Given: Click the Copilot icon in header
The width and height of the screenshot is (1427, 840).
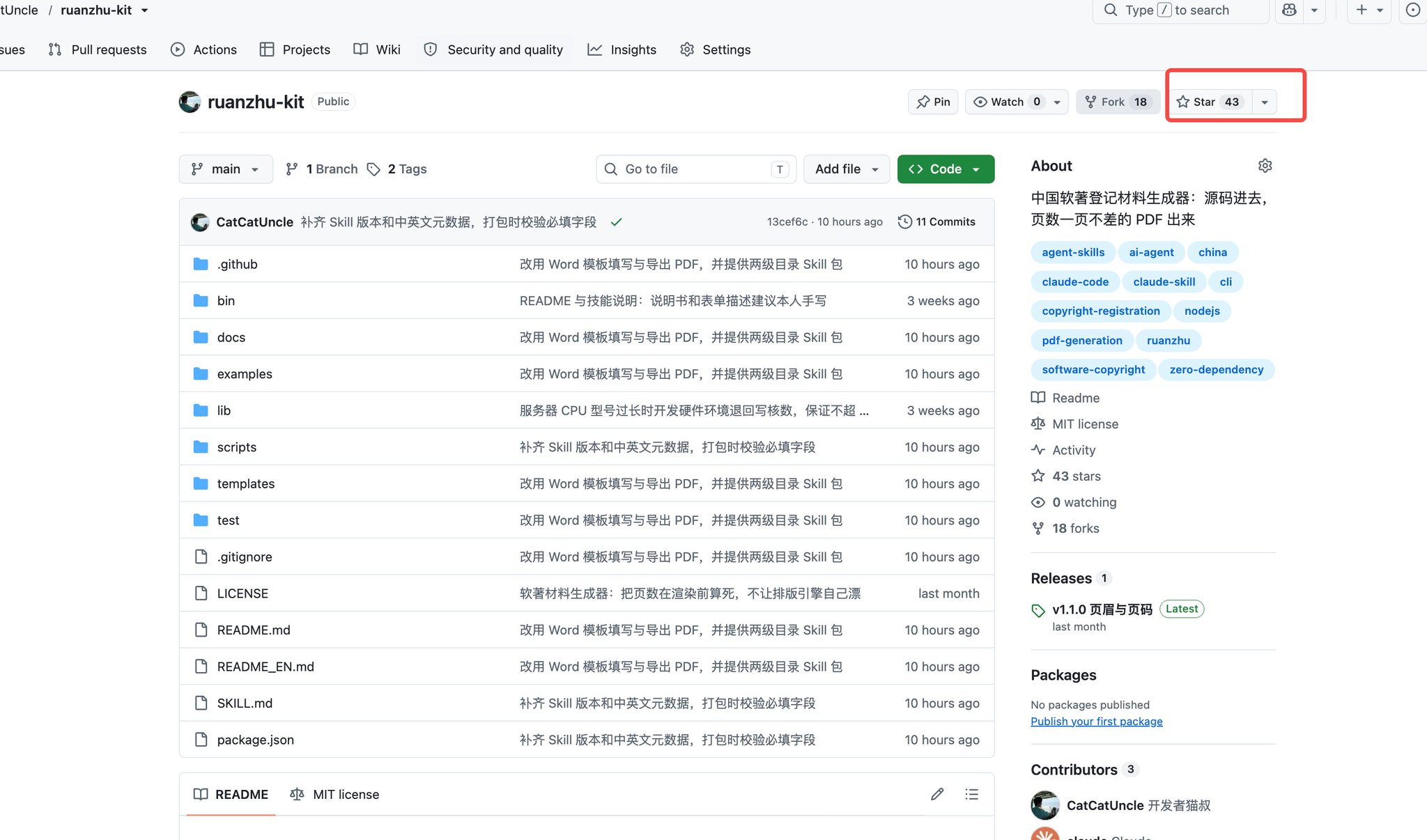Looking at the screenshot, I should tap(1289, 10).
